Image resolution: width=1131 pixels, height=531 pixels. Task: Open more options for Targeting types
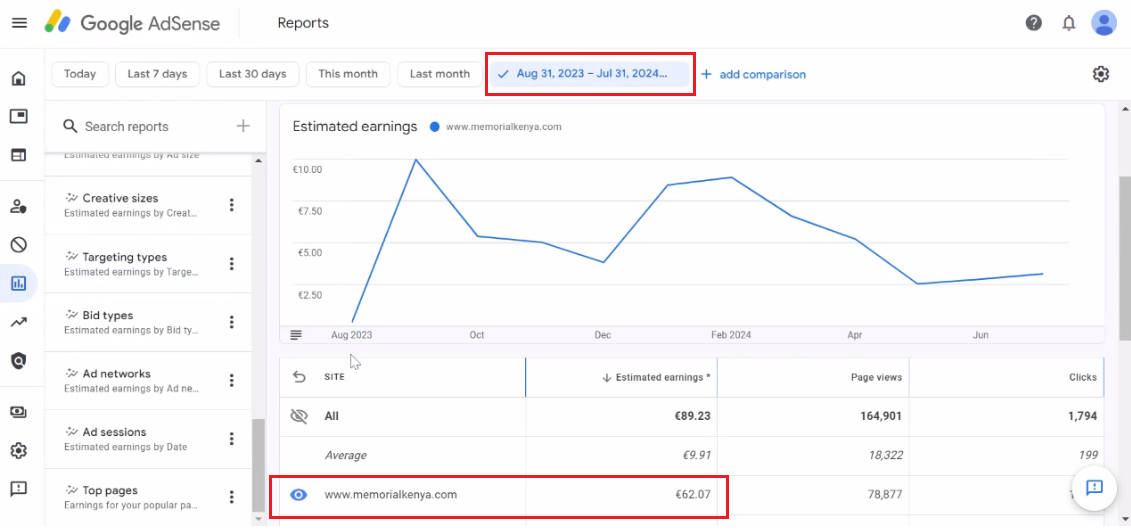coord(232,264)
